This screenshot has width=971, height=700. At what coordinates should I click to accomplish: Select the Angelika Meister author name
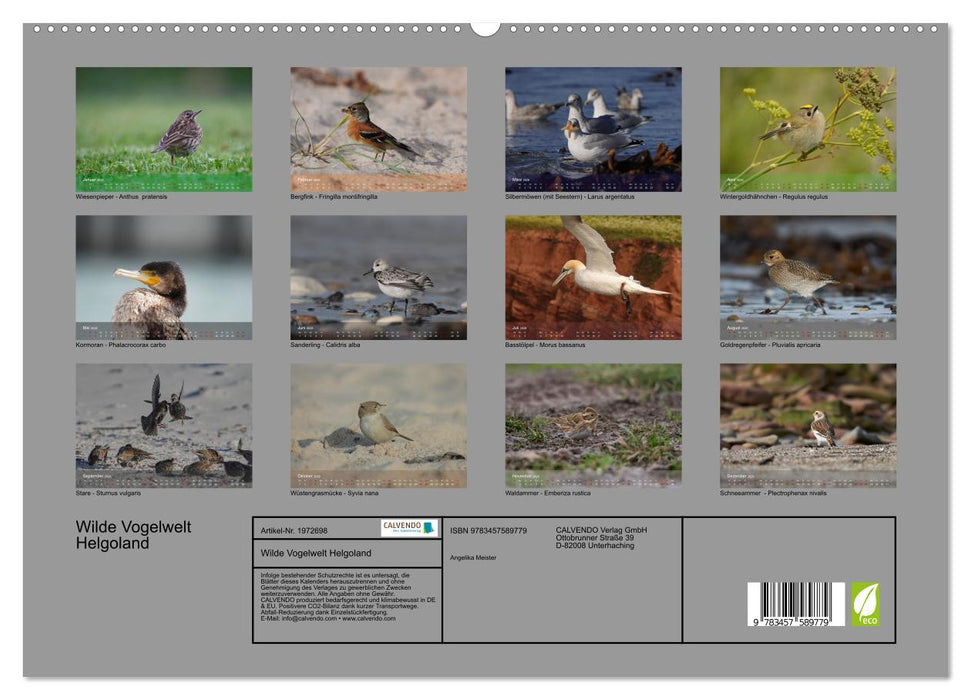472,557
